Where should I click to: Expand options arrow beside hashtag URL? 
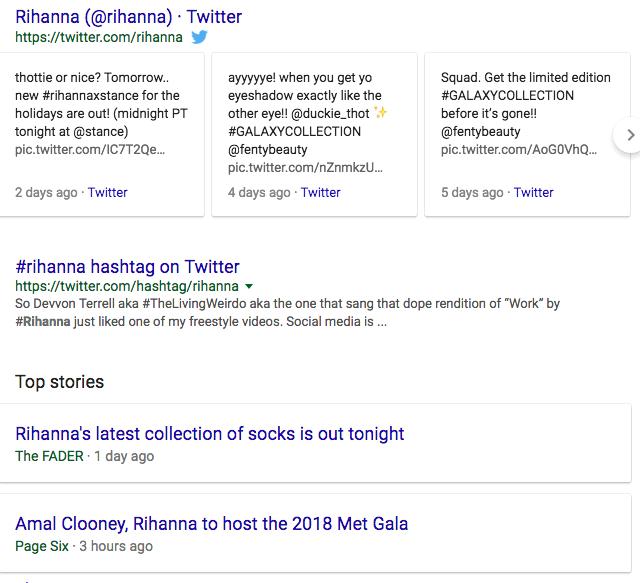coord(249,287)
